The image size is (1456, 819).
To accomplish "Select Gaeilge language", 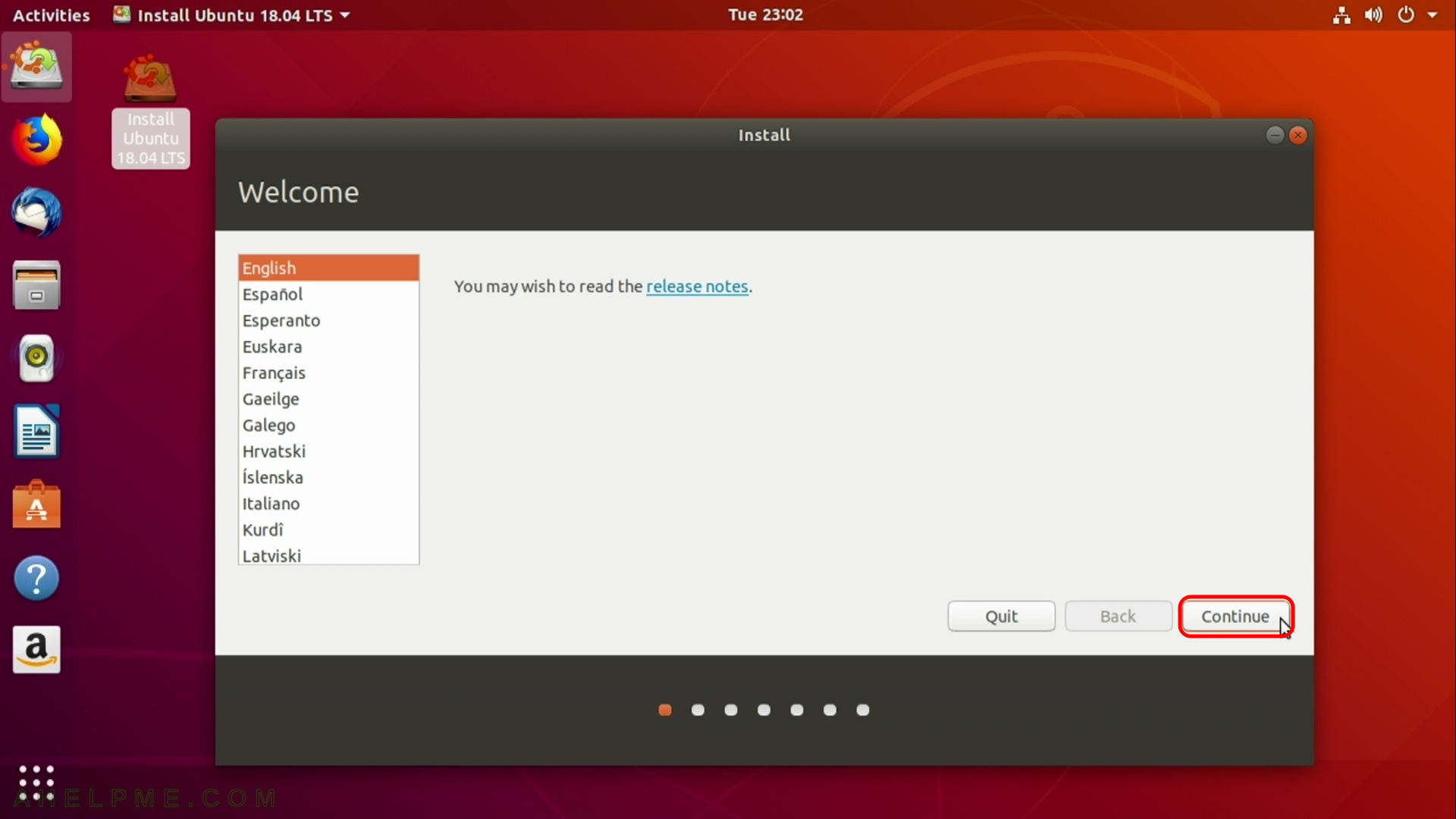I will [328, 399].
